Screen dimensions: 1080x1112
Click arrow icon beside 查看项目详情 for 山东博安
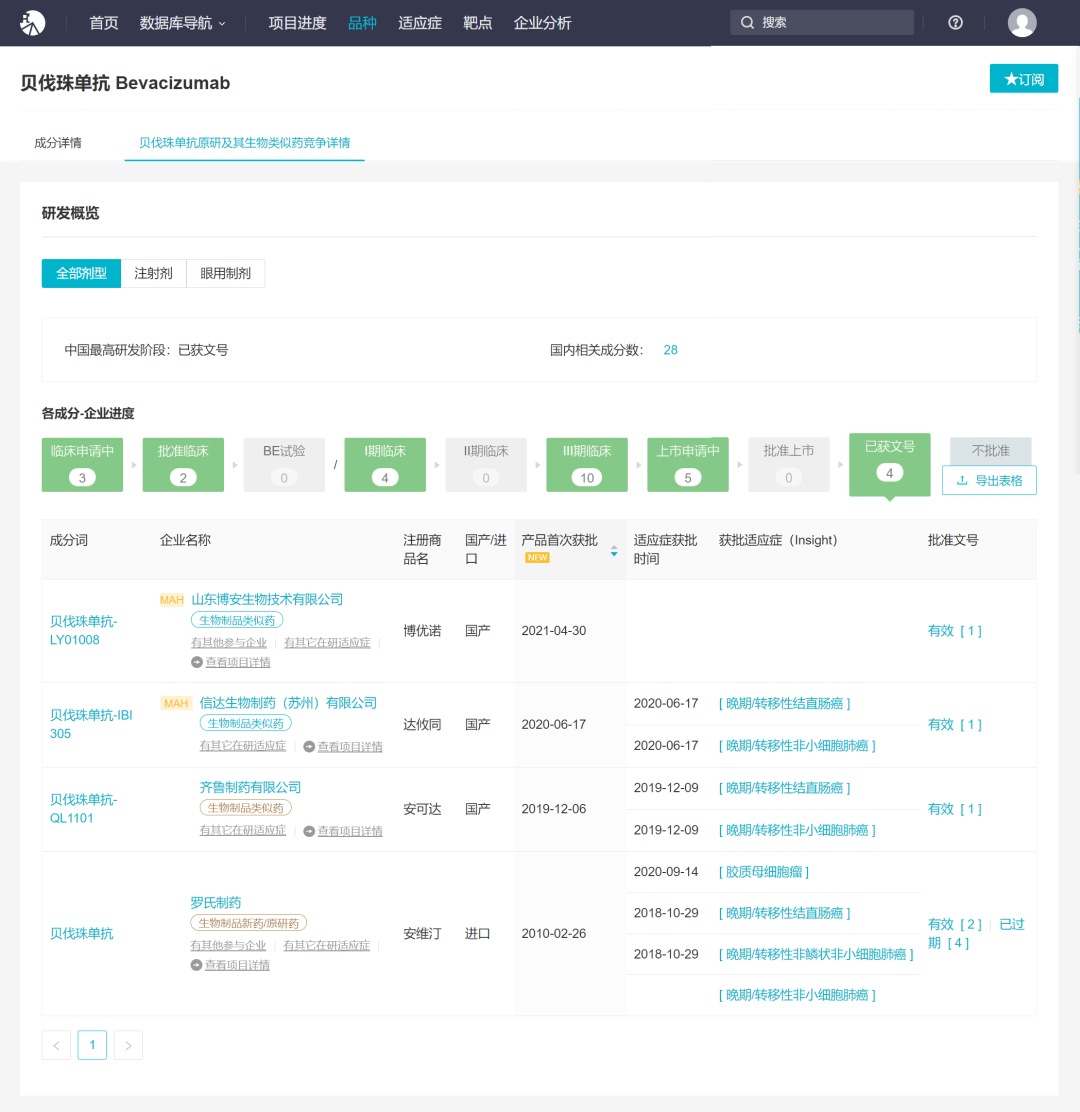(x=196, y=662)
